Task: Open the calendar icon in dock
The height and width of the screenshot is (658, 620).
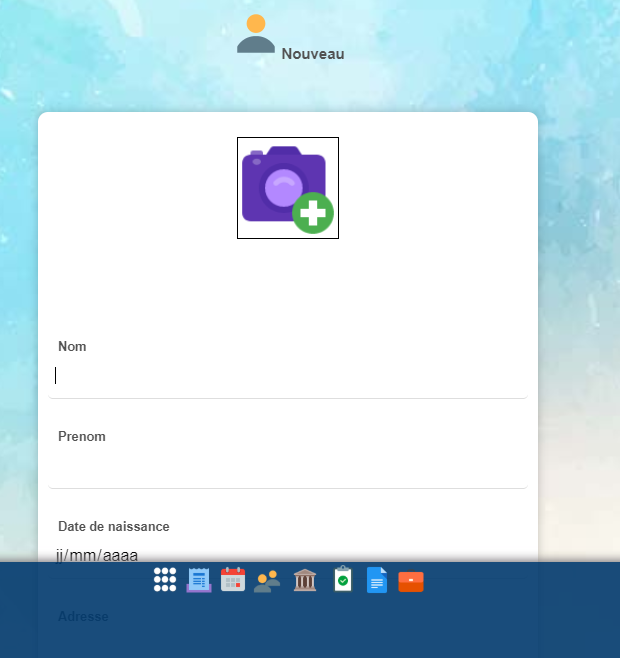Action: 233,580
